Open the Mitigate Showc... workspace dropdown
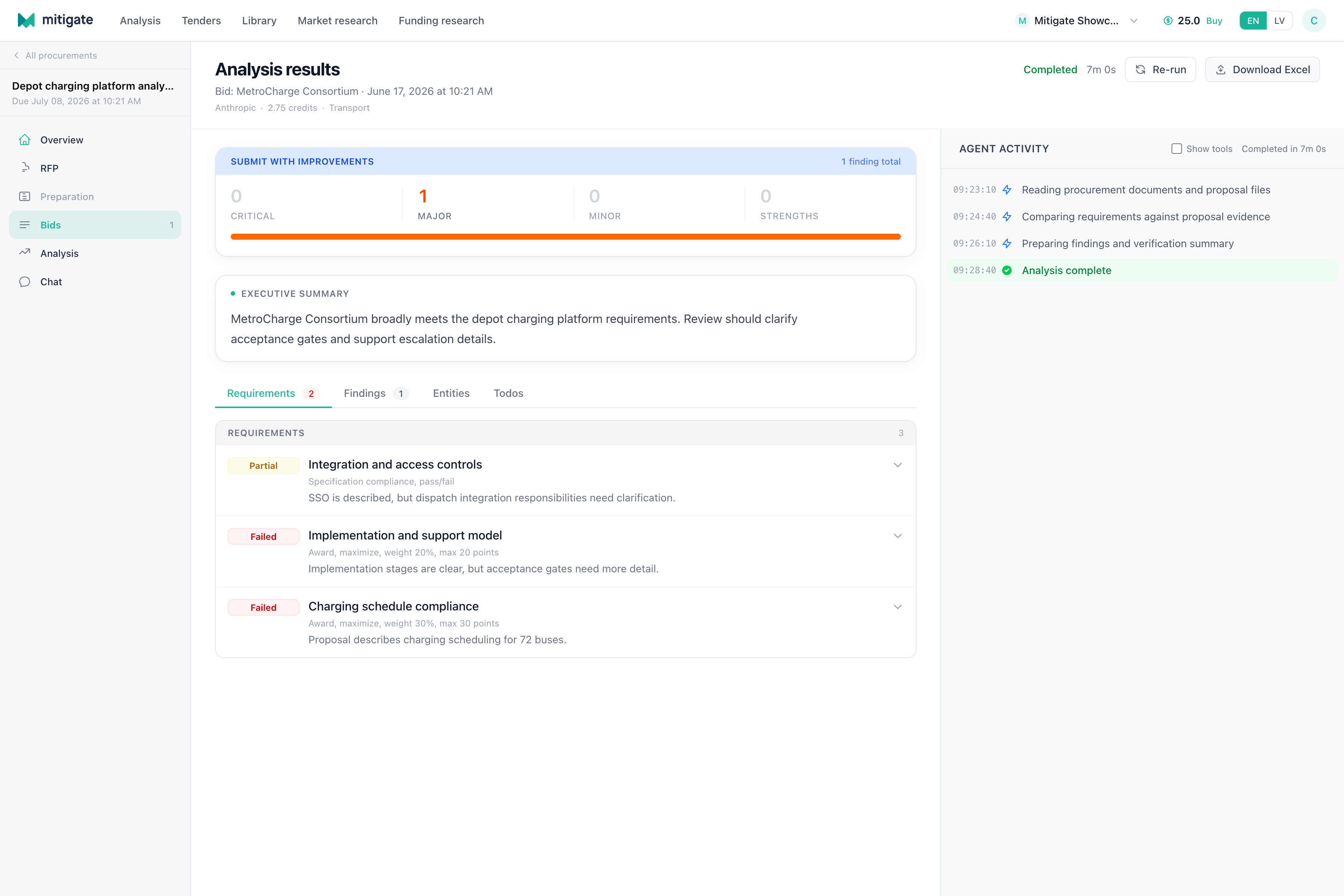 tap(1077, 21)
